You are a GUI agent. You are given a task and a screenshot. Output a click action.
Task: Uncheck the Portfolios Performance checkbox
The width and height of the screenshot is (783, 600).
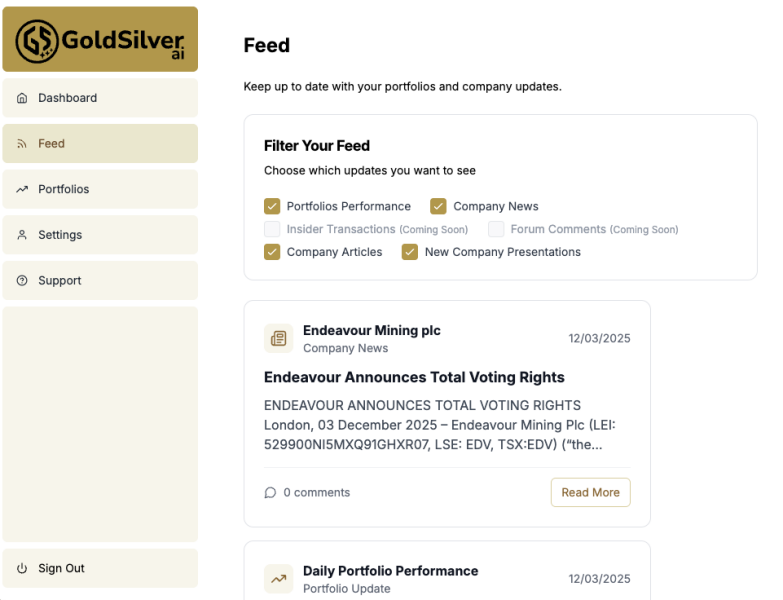(272, 206)
